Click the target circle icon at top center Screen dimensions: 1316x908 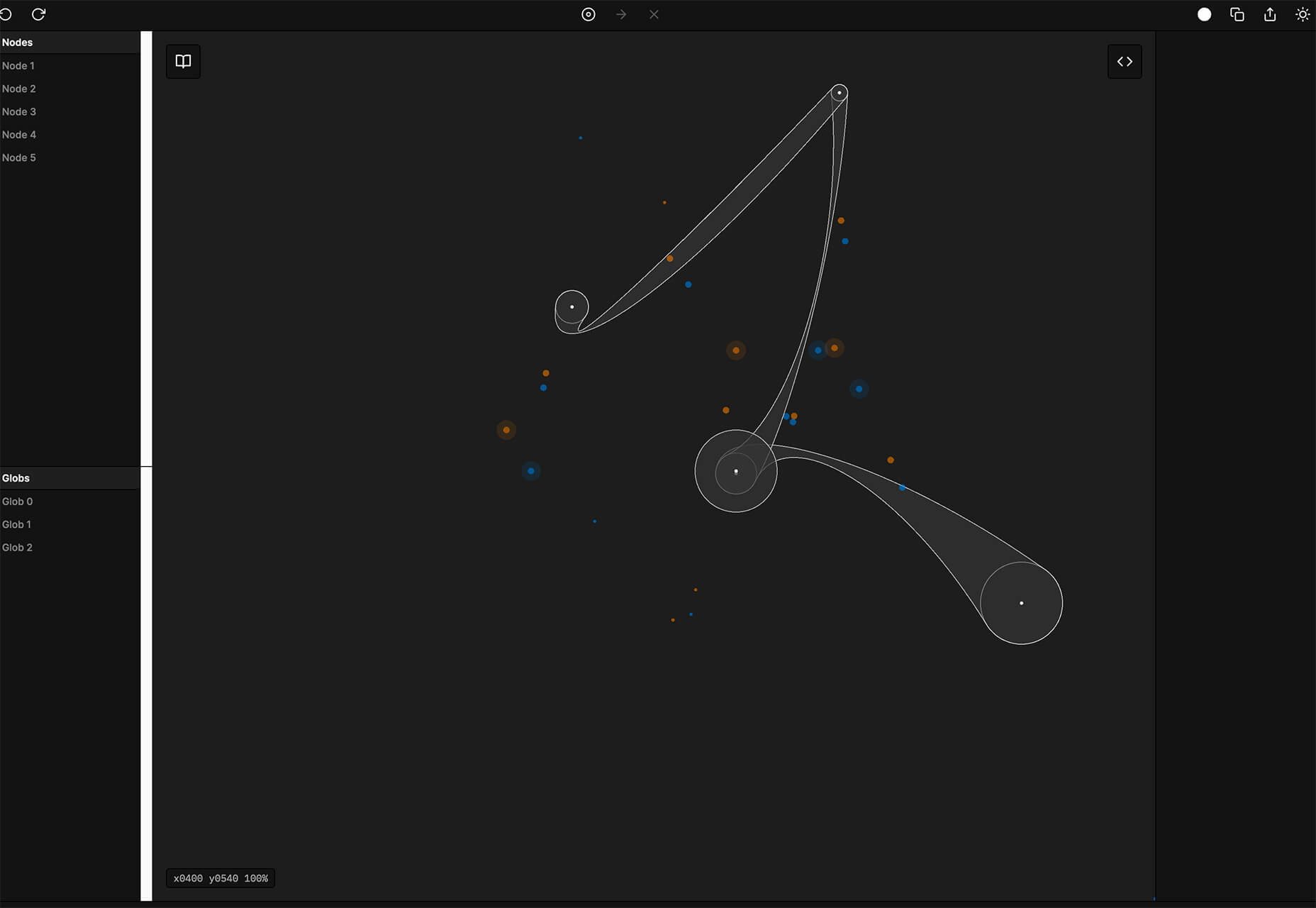[589, 14]
